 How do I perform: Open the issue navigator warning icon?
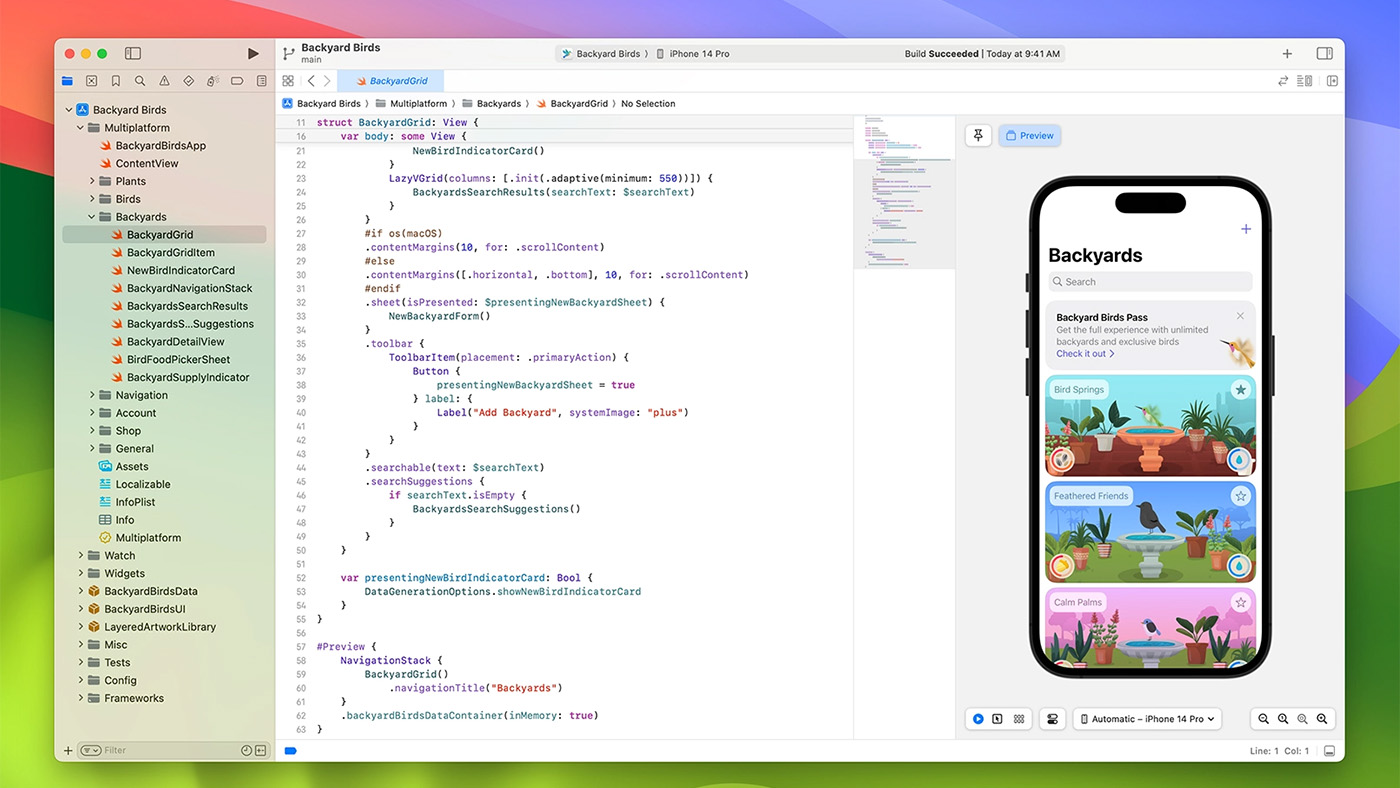tap(164, 81)
